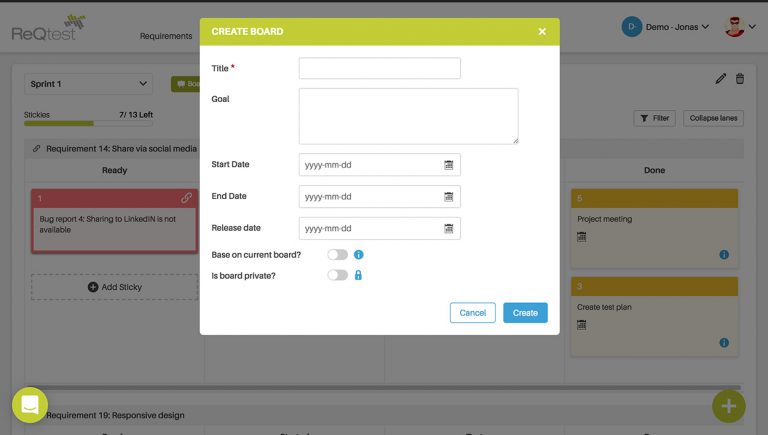The image size is (768, 435).
Task: Click info icon beside Base on current board
Action: click(359, 255)
